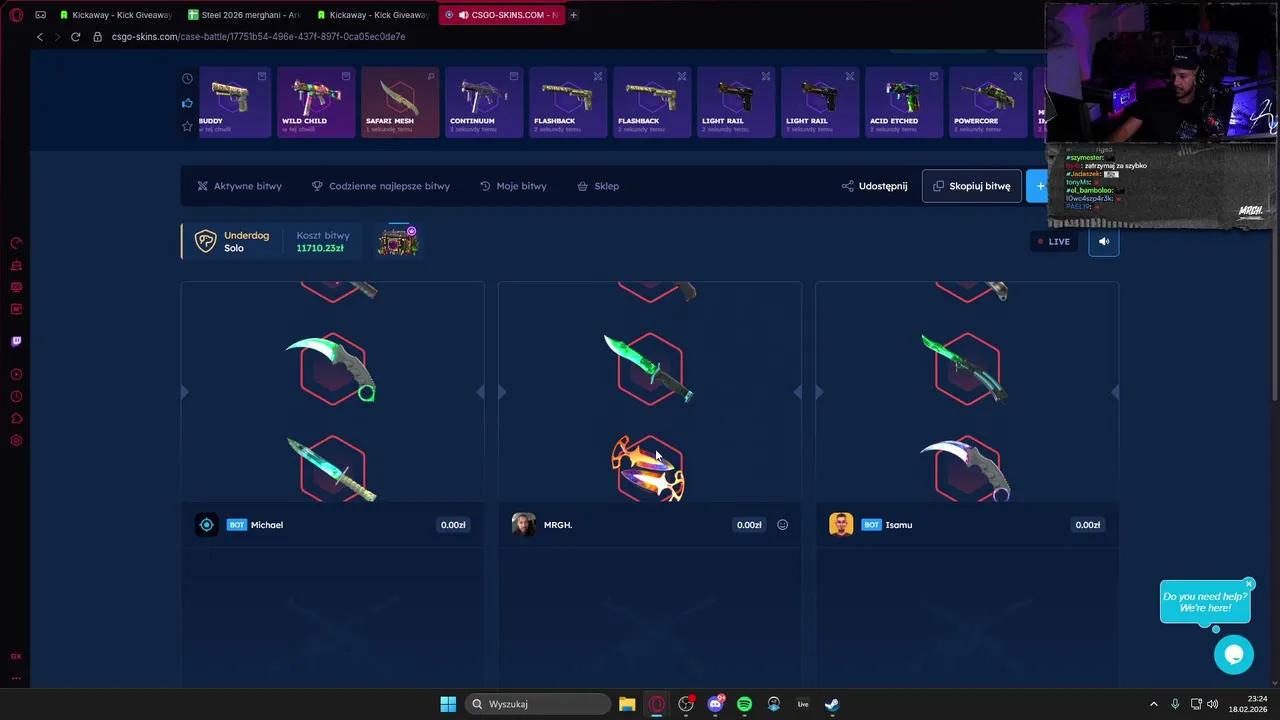Switch to the Steel 2026 merghani tab
The width and height of the screenshot is (1280, 720).
[x=245, y=15]
